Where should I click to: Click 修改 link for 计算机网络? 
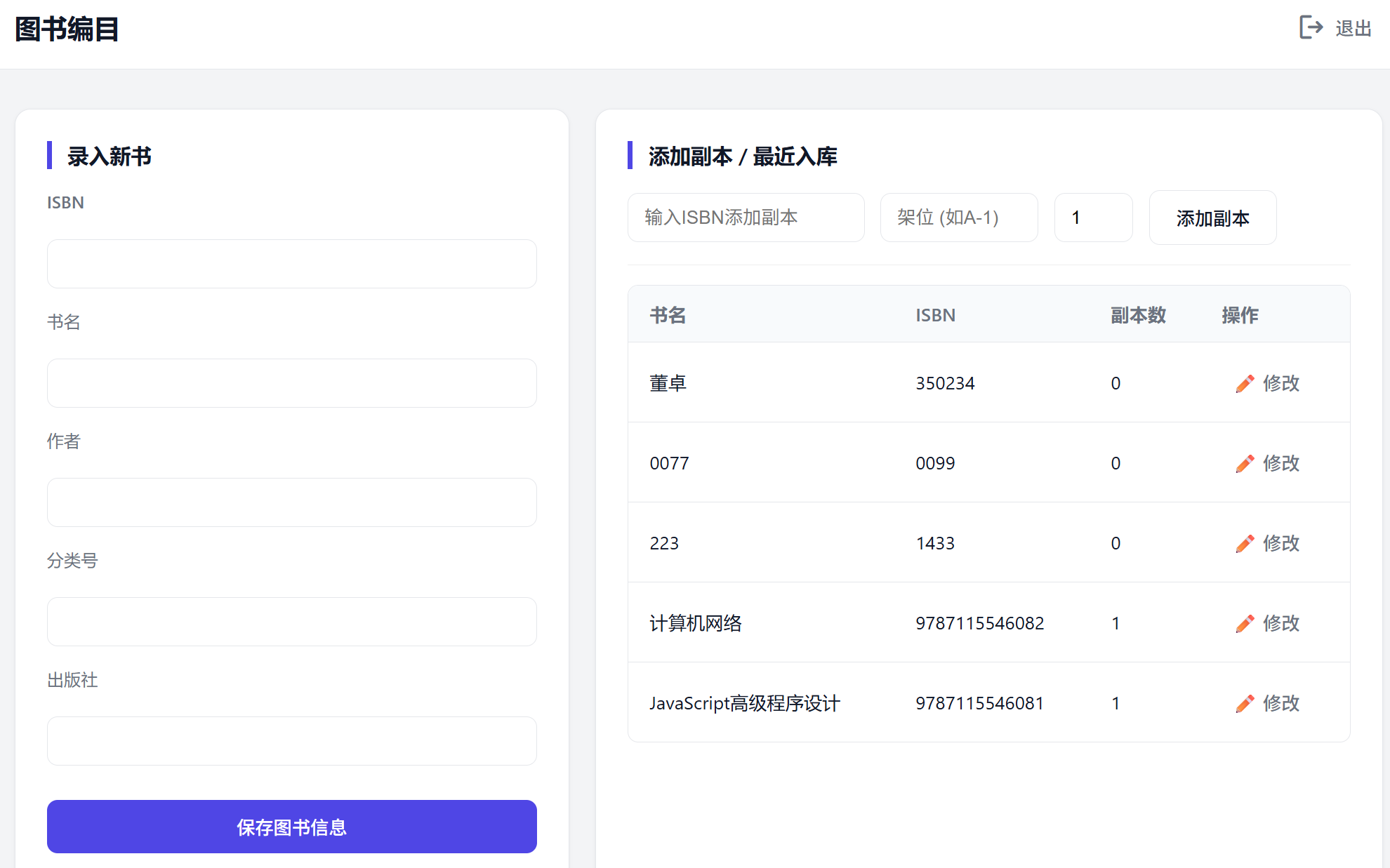(1280, 623)
